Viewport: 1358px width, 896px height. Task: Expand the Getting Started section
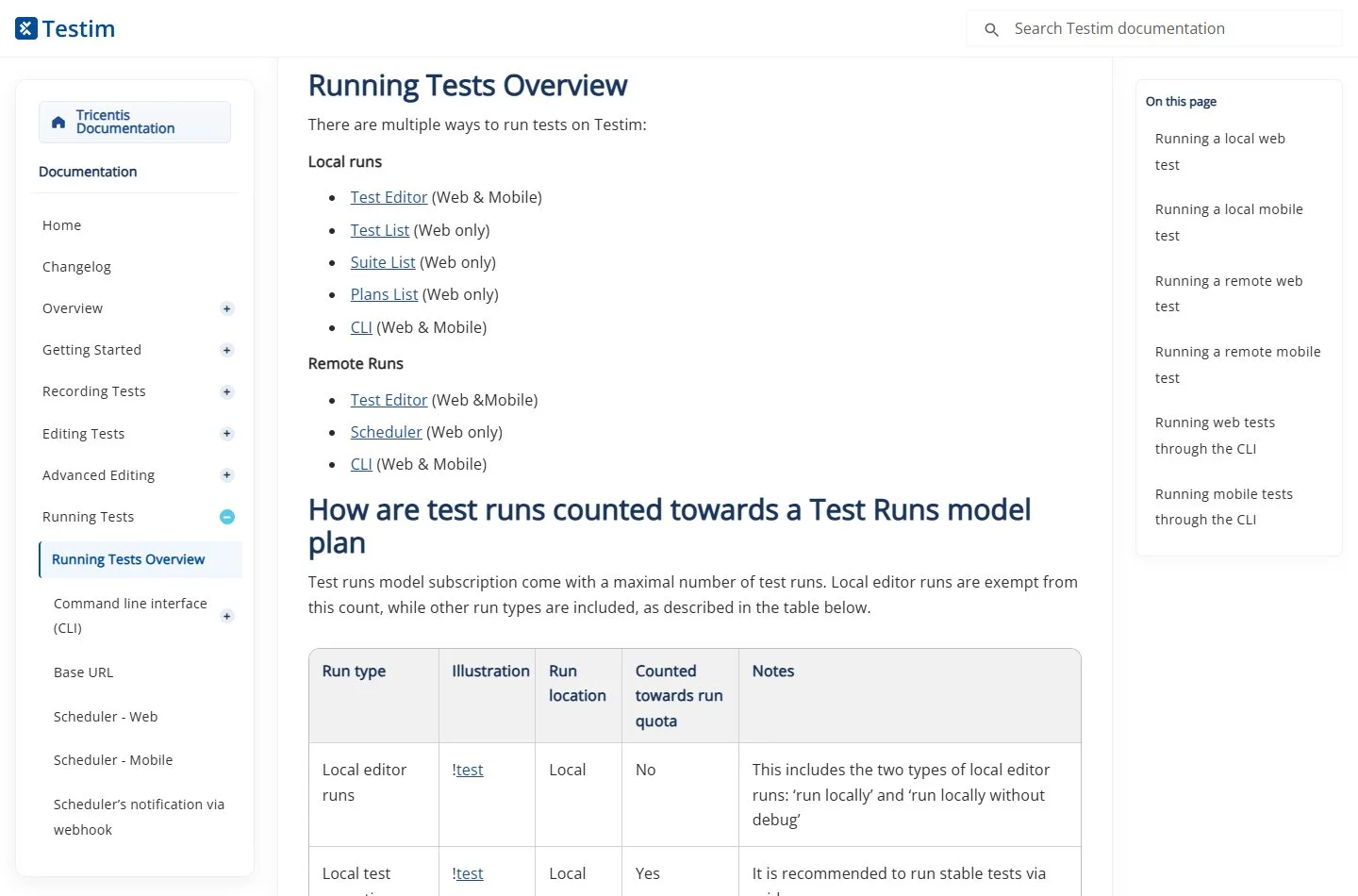coord(226,350)
